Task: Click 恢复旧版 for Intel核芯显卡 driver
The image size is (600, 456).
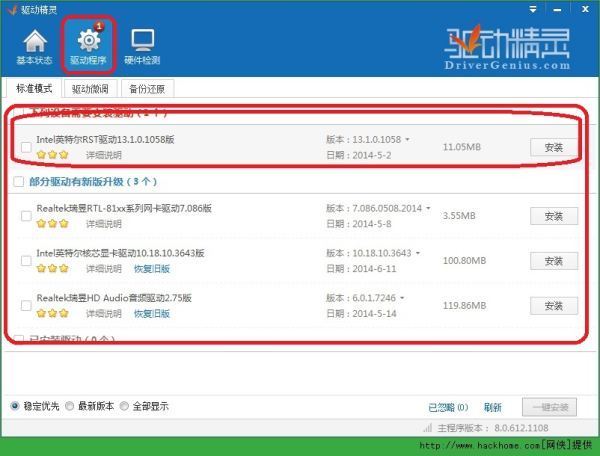Action: coord(152,269)
